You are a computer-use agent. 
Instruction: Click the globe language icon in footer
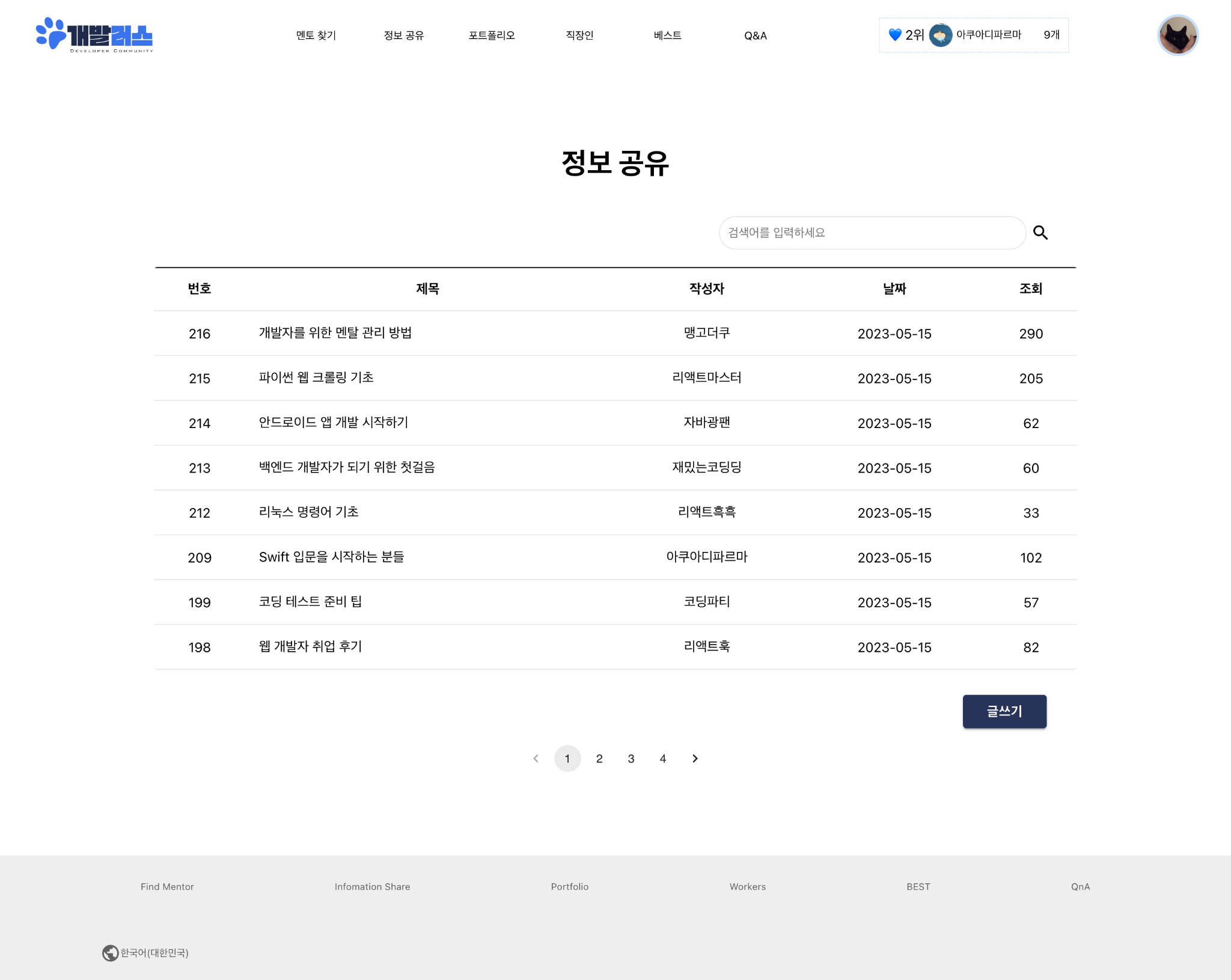click(110, 953)
